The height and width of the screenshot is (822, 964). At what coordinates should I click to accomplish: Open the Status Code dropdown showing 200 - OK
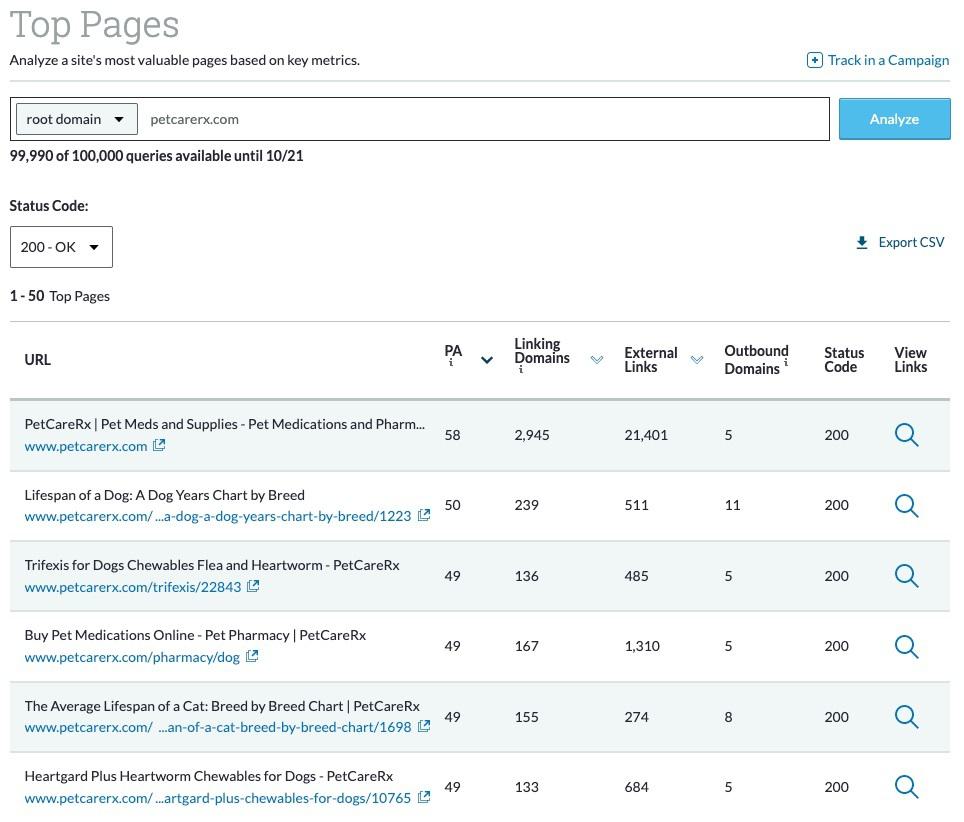click(x=61, y=246)
